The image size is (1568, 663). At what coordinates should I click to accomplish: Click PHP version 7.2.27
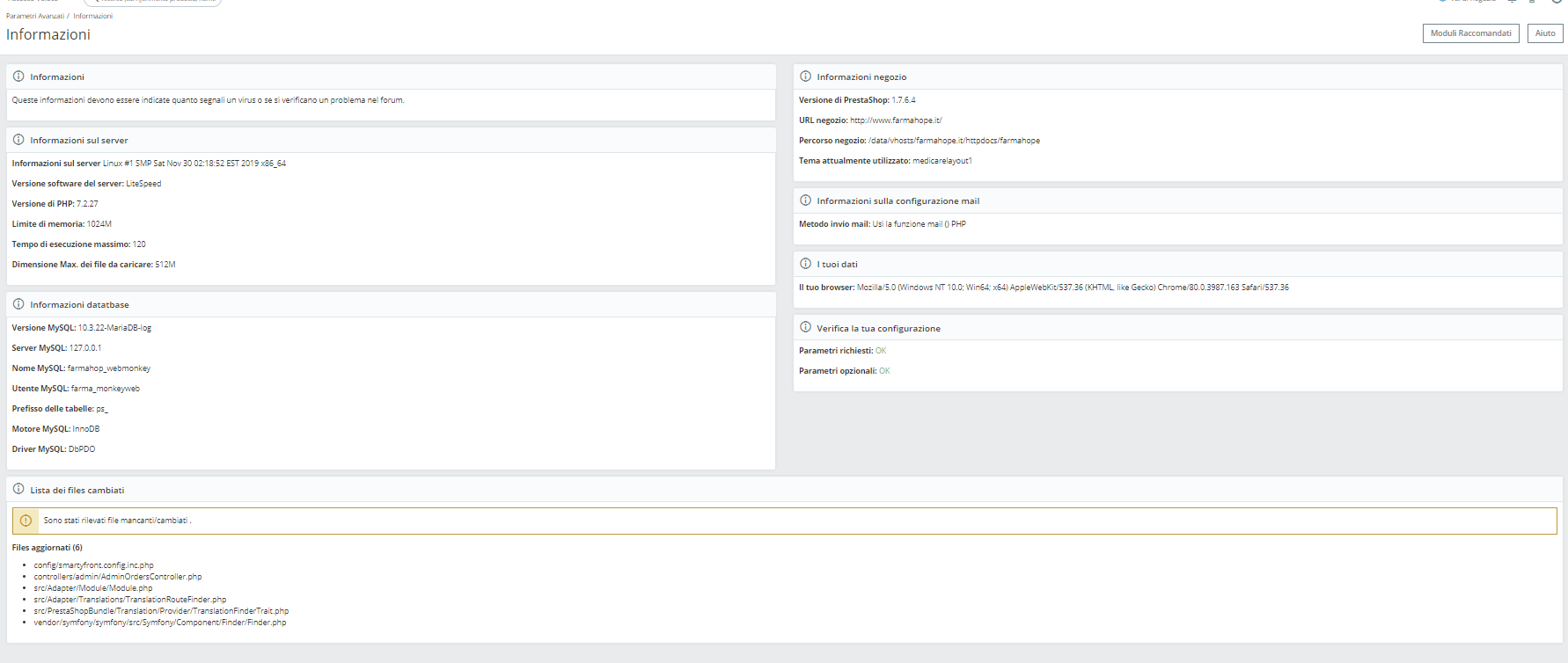pyautogui.click(x=87, y=204)
